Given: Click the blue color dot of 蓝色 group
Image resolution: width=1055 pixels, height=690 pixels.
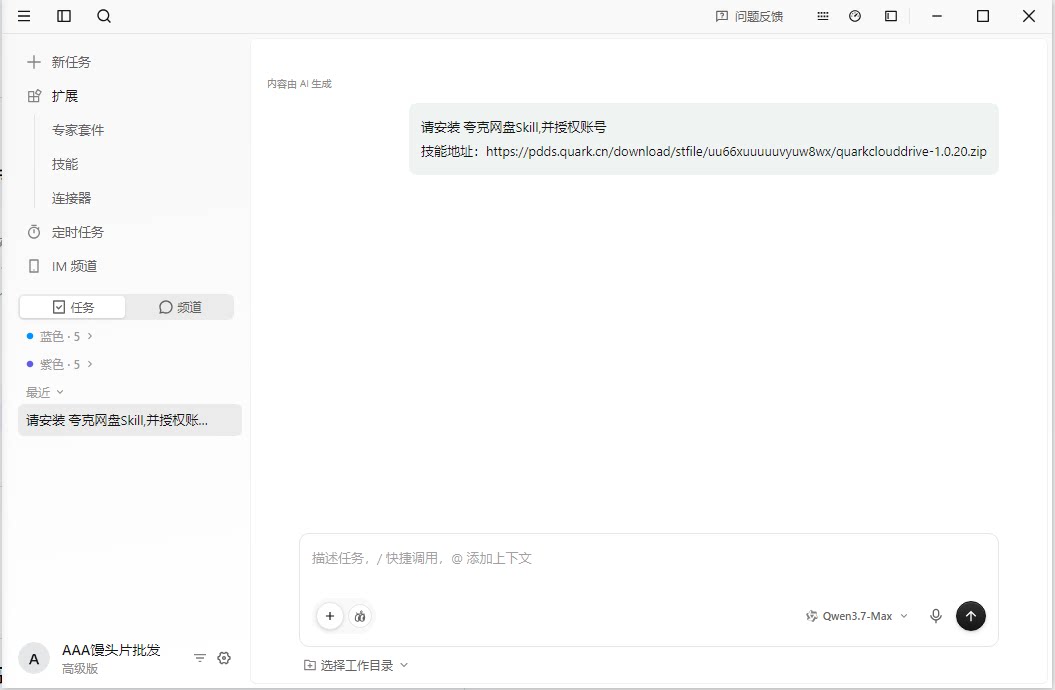Looking at the screenshot, I should click(30, 336).
